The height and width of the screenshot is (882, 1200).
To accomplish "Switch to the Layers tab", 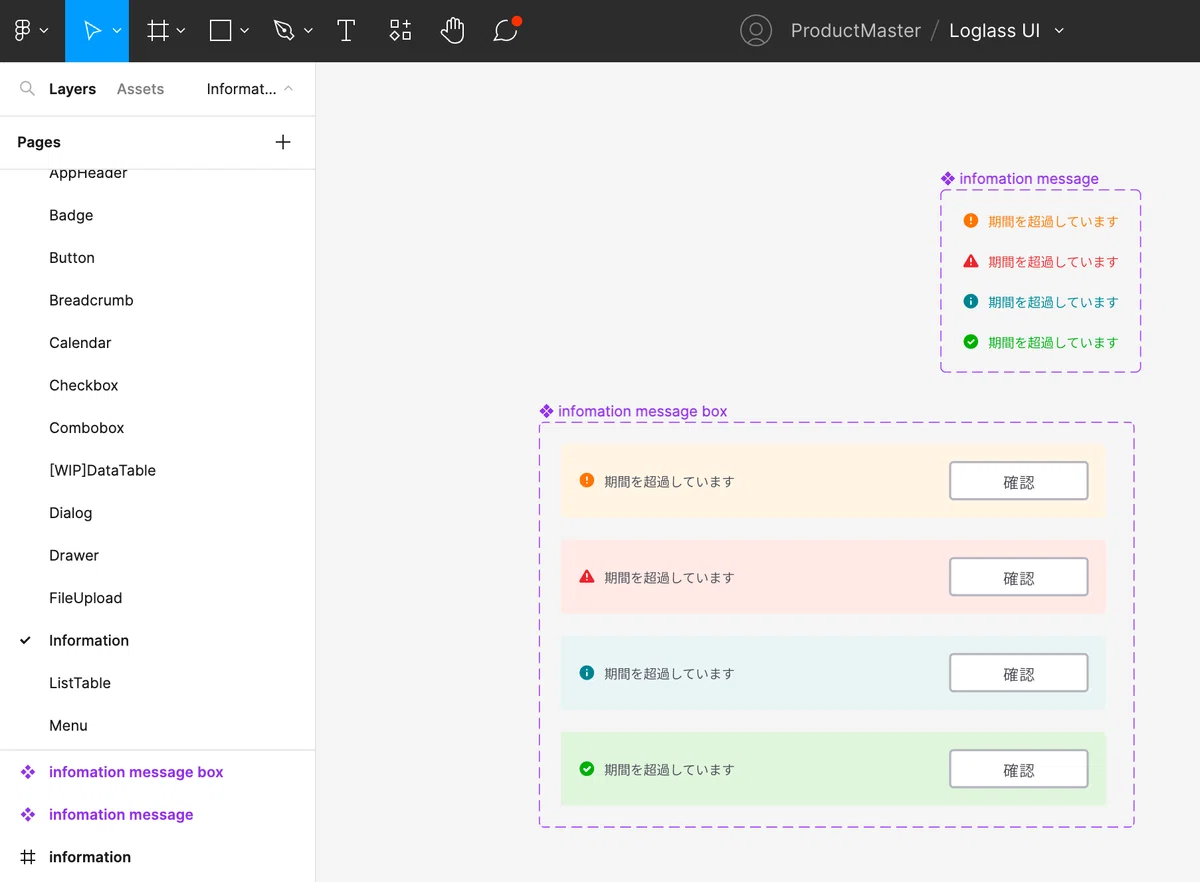I will tap(72, 89).
